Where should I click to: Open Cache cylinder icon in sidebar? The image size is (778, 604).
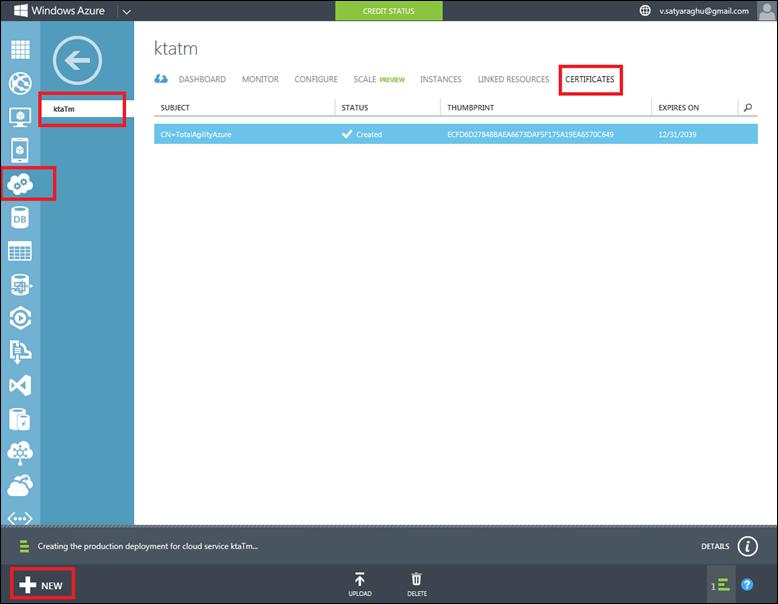[20, 419]
